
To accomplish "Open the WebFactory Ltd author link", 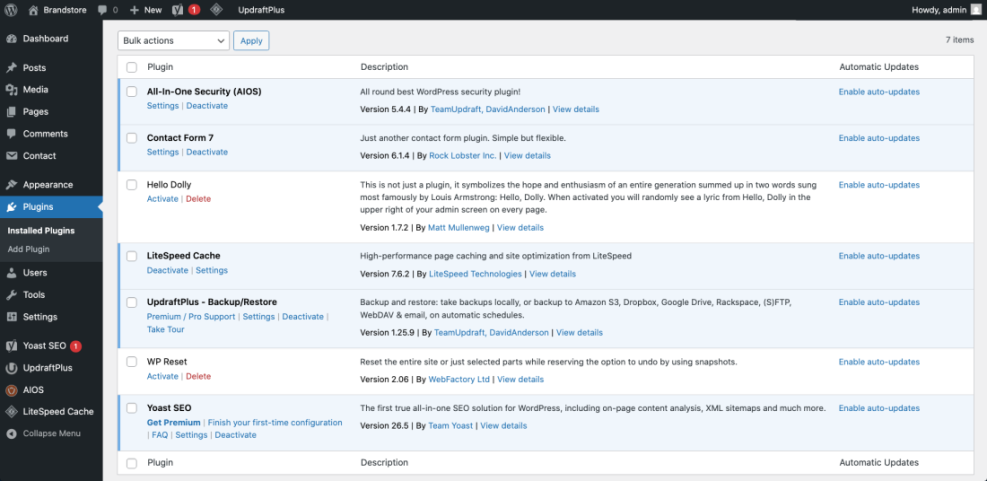I will [x=459, y=380].
